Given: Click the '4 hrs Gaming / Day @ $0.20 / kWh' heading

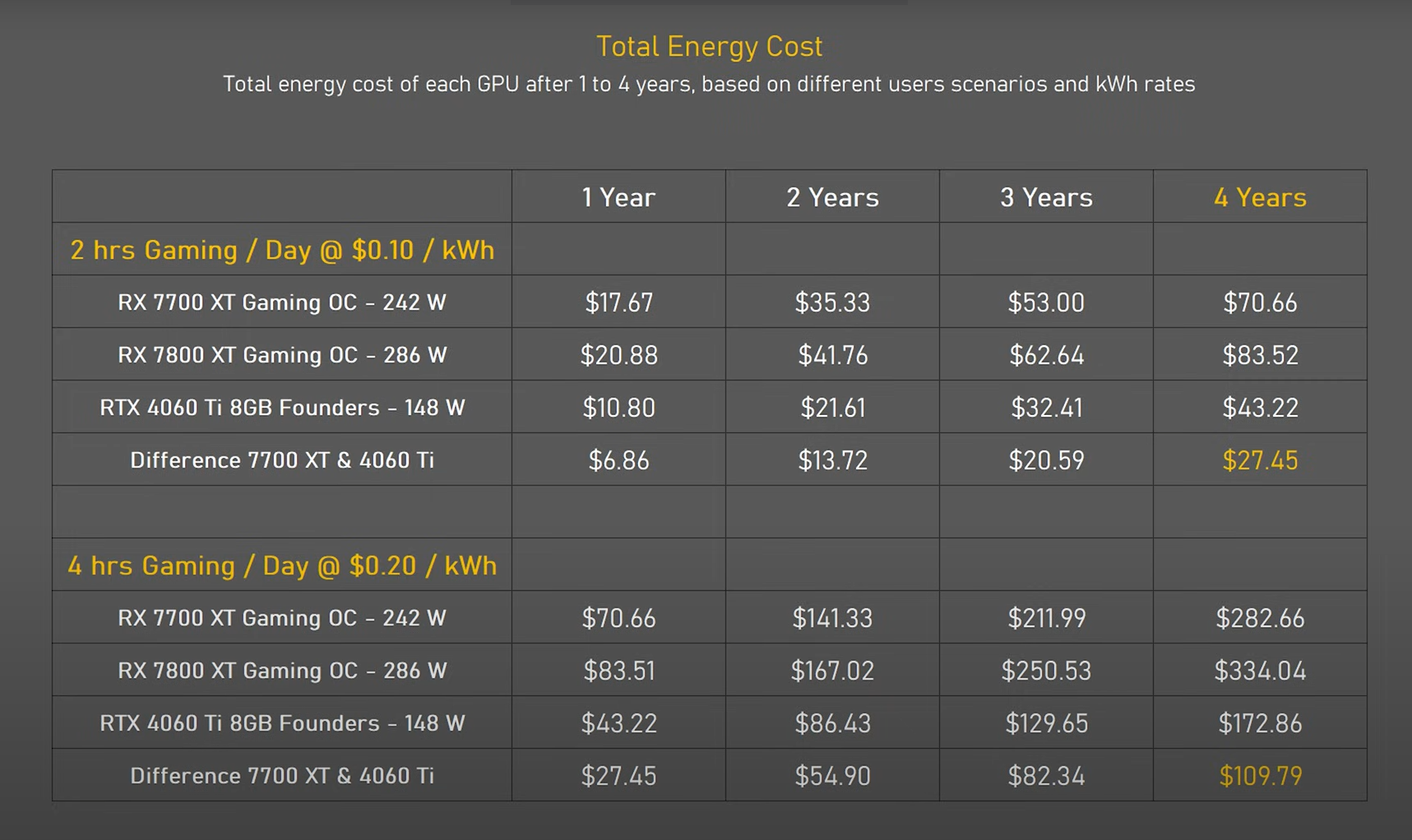Looking at the screenshot, I should click(x=282, y=565).
